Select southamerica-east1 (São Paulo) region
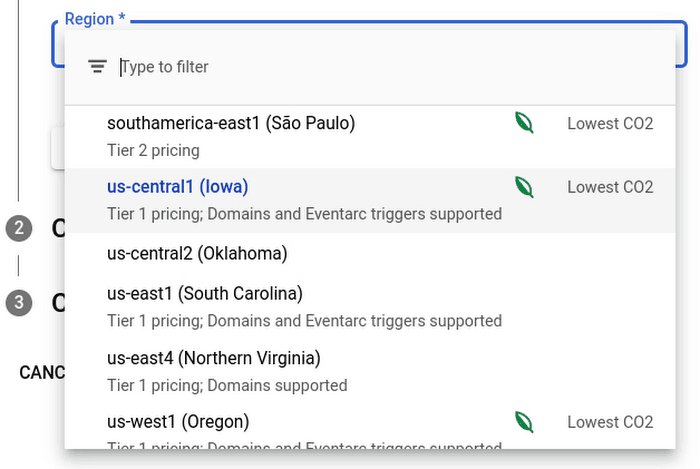Image resolution: width=700 pixels, height=469 pixels. pyautogui.click(x=231, y=123)
